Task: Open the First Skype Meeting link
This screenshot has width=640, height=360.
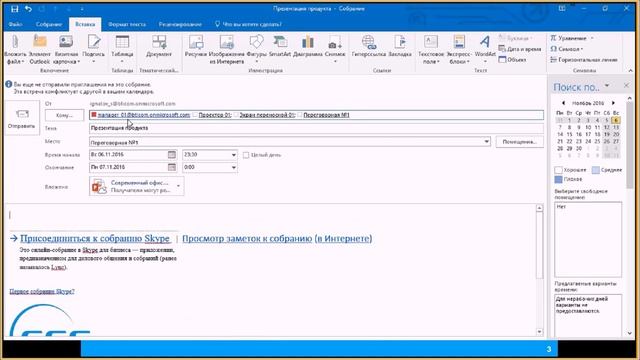Action: pyautogui.click(x=42, y=291)
